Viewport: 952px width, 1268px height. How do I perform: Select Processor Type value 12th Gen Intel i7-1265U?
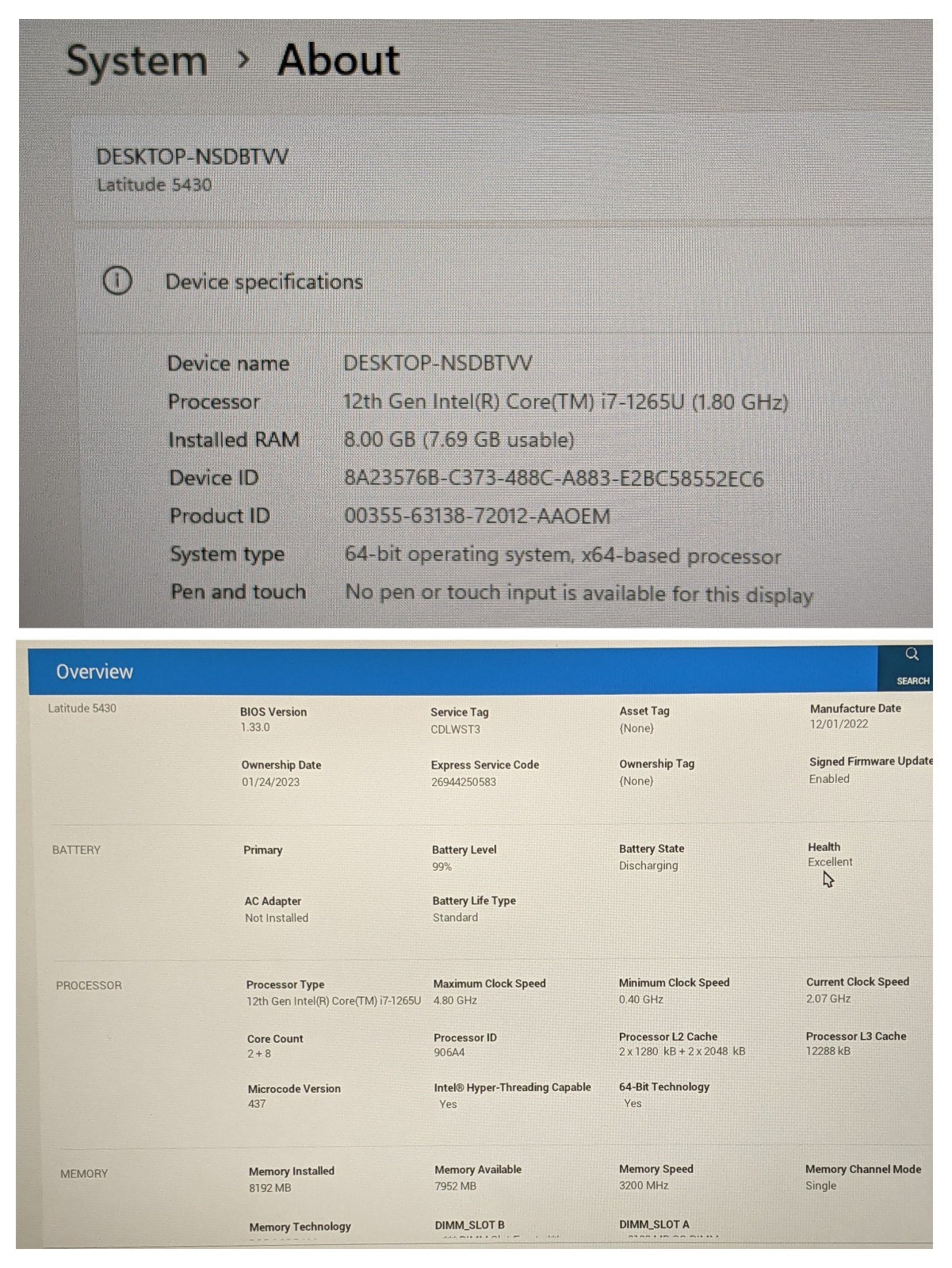pyautogui.click(x=334, y=1000)
